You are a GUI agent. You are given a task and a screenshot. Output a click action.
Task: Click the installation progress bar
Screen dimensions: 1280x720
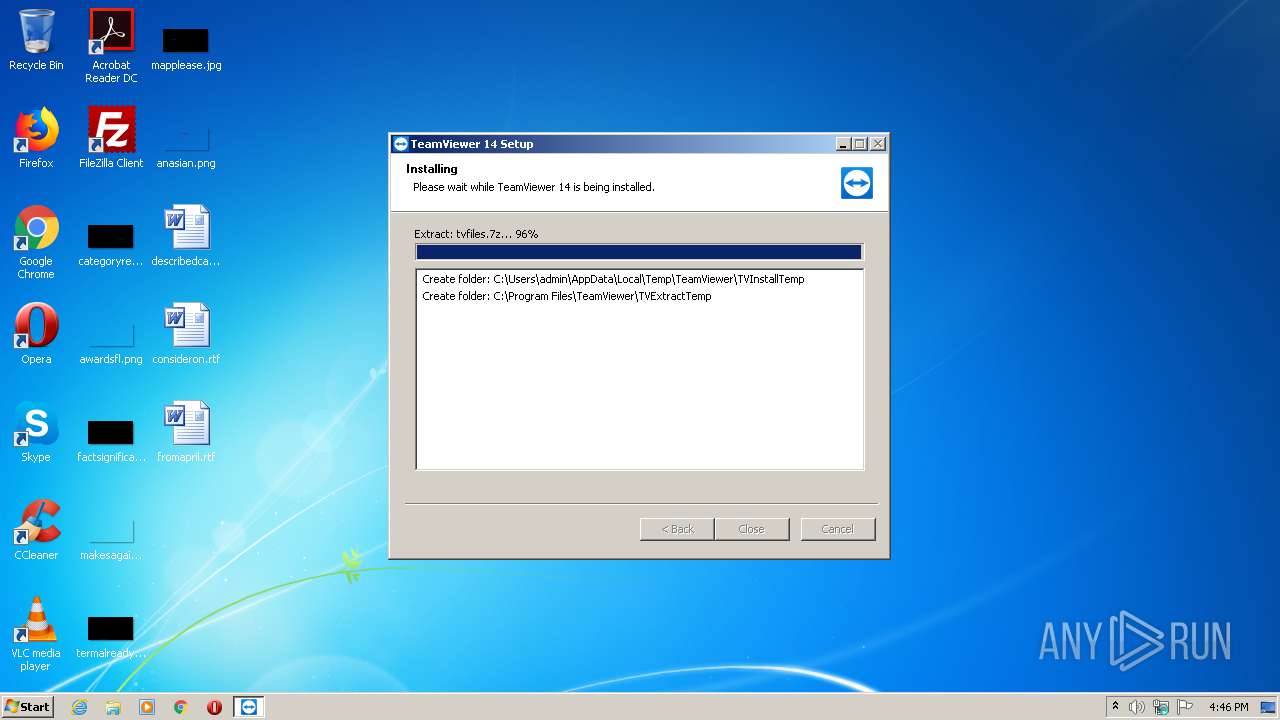(639, 252)
